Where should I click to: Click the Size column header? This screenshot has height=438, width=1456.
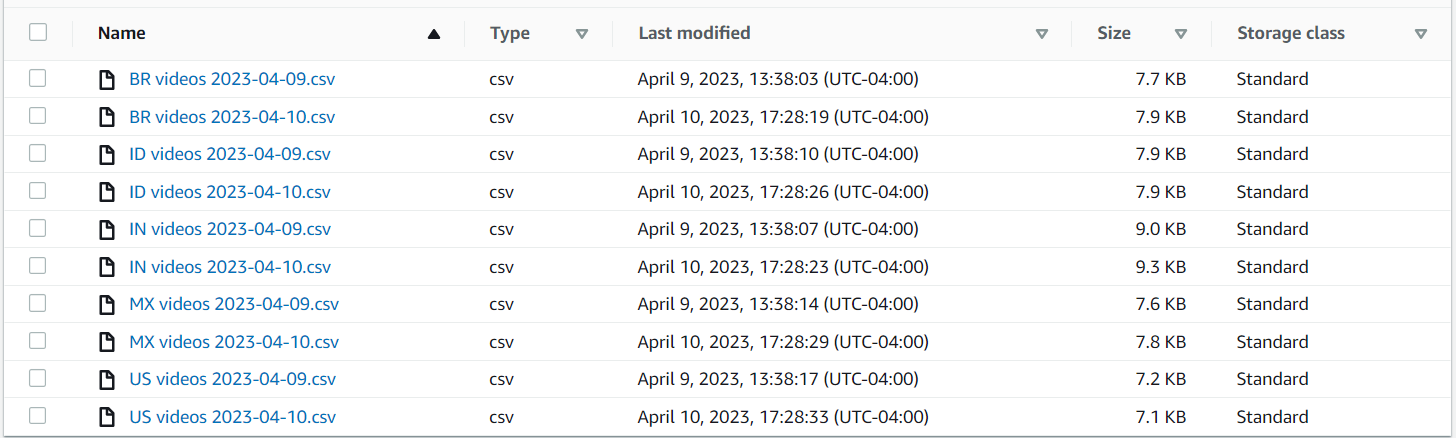click(1114, 33)
